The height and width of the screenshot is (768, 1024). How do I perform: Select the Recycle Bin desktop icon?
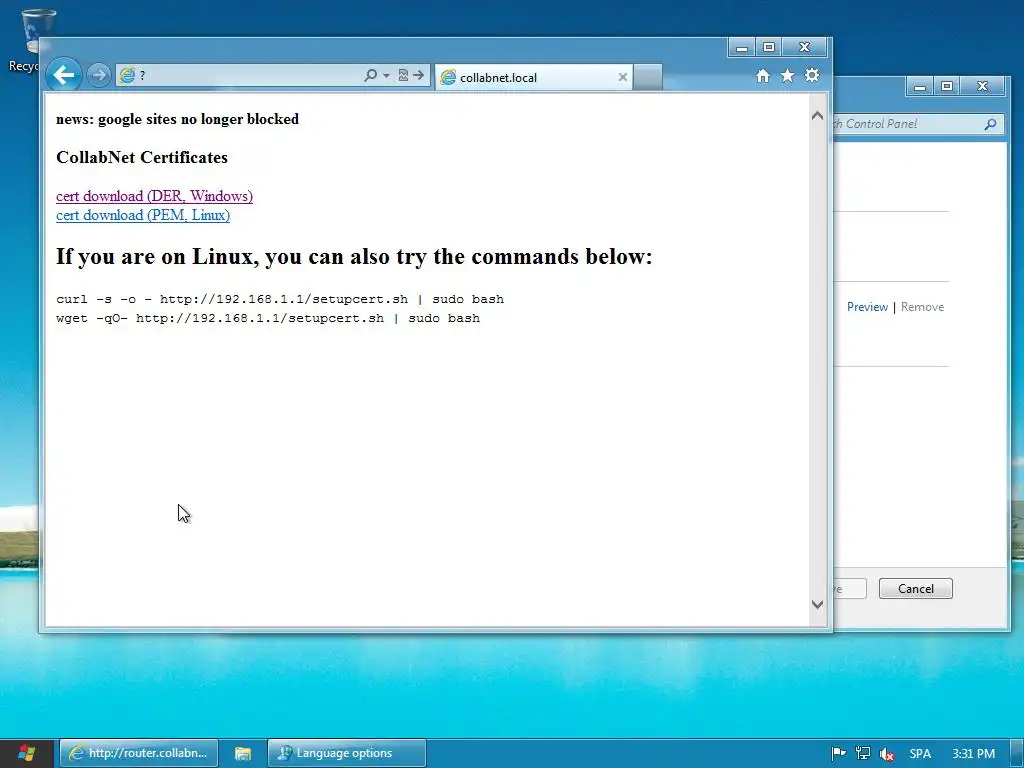coord(31,41)
